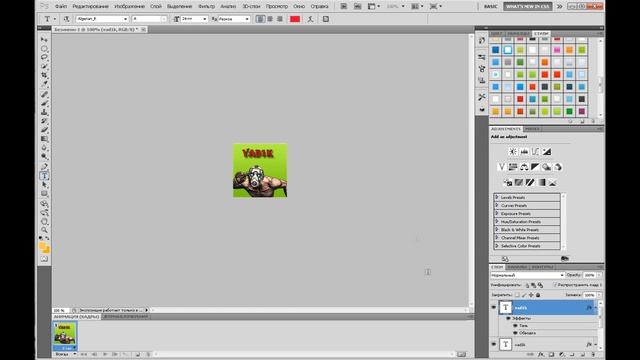Select the Horizontal Type tool in toolbox
The height and width of the screenshot is (360, 640).
click(x=44, y=176)
